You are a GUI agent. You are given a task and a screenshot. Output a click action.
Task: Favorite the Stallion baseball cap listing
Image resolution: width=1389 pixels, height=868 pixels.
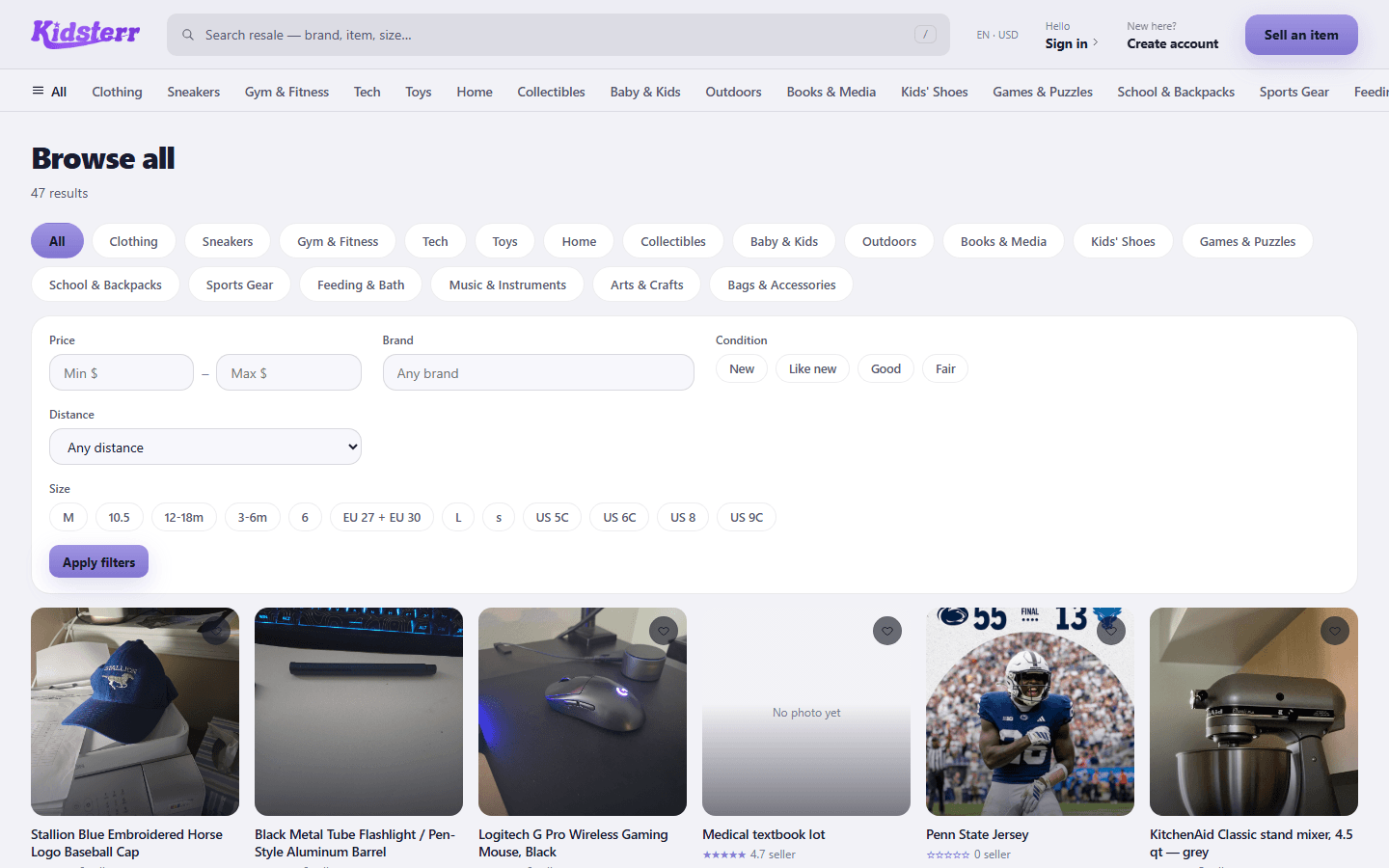pyautogui.click(x=216, y=631)
